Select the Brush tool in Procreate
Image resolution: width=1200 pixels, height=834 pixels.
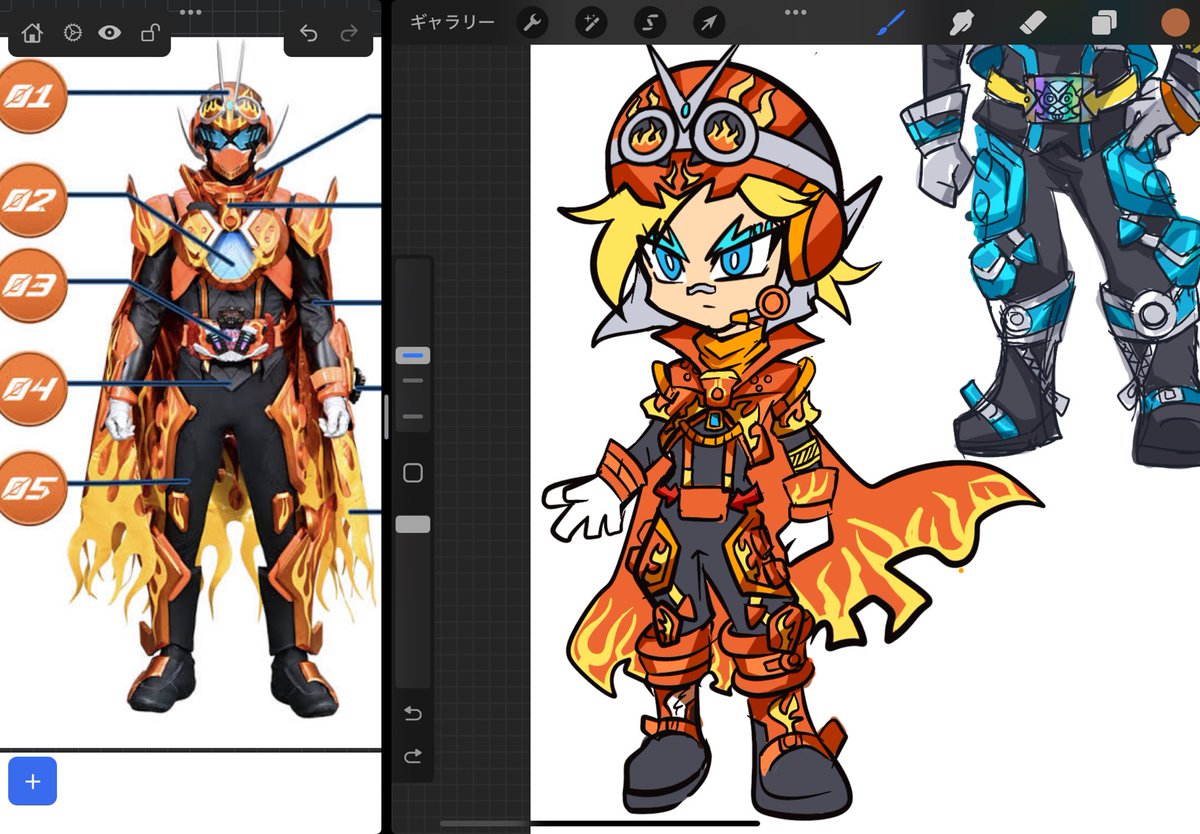pyautogui.click(x=890, y=23)
